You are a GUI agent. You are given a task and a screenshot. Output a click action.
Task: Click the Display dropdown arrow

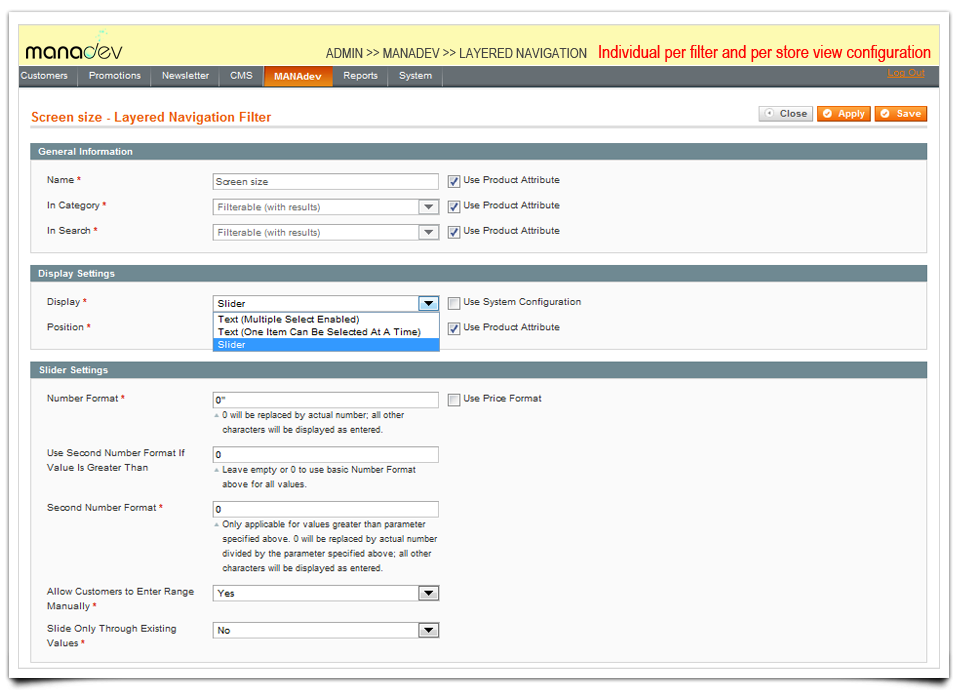(x=429, y=303)
